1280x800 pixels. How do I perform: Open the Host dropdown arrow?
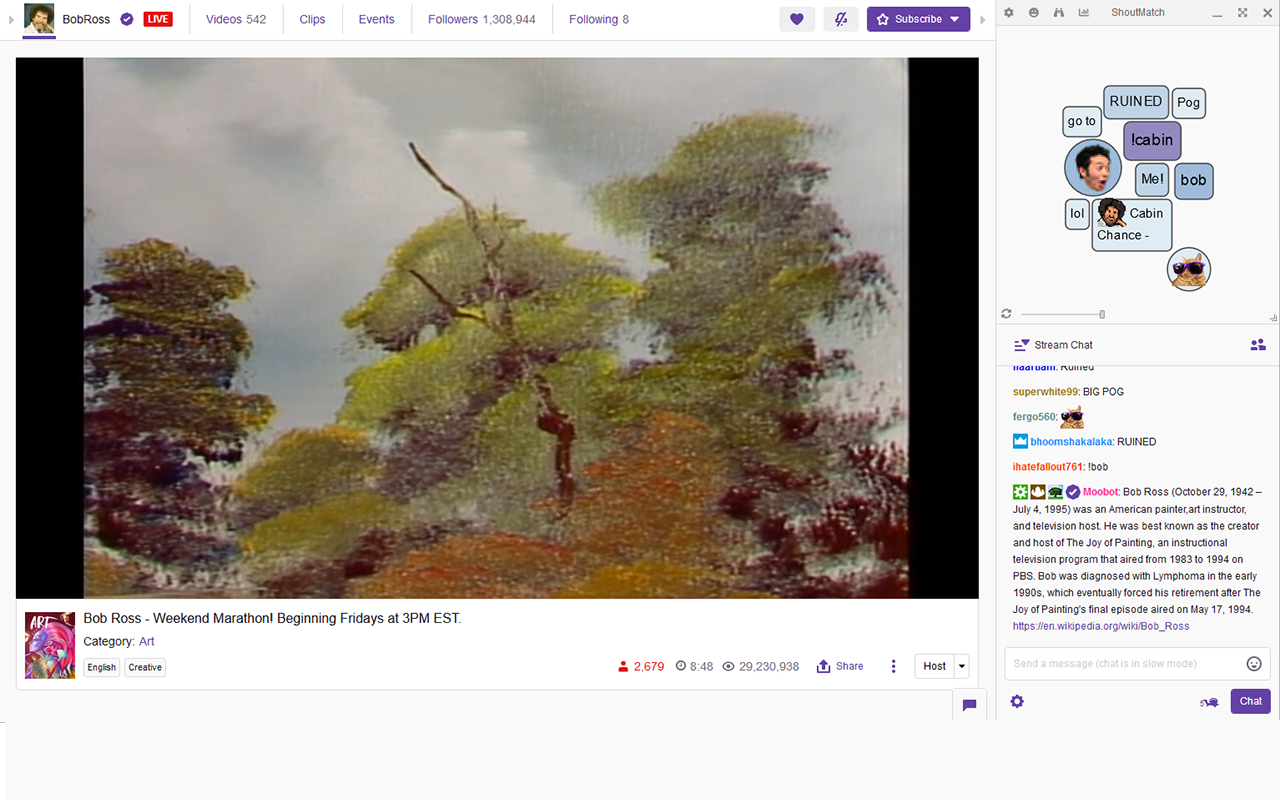coord(962,666)
